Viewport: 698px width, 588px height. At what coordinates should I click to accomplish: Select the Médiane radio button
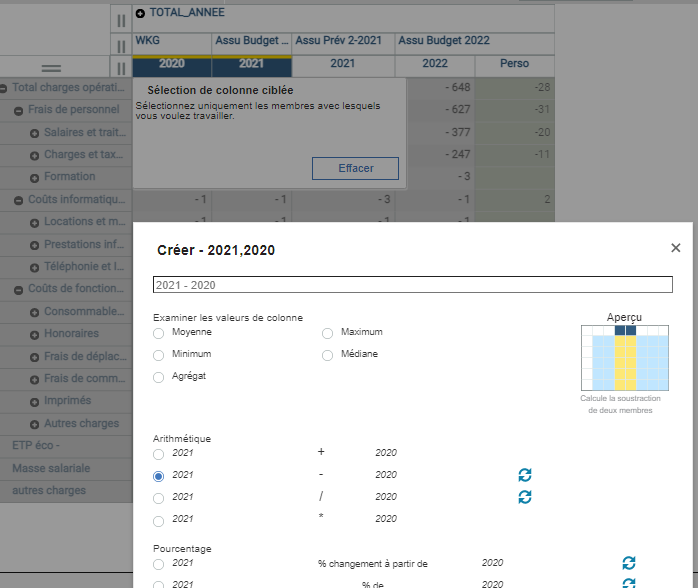pos(328,354)
